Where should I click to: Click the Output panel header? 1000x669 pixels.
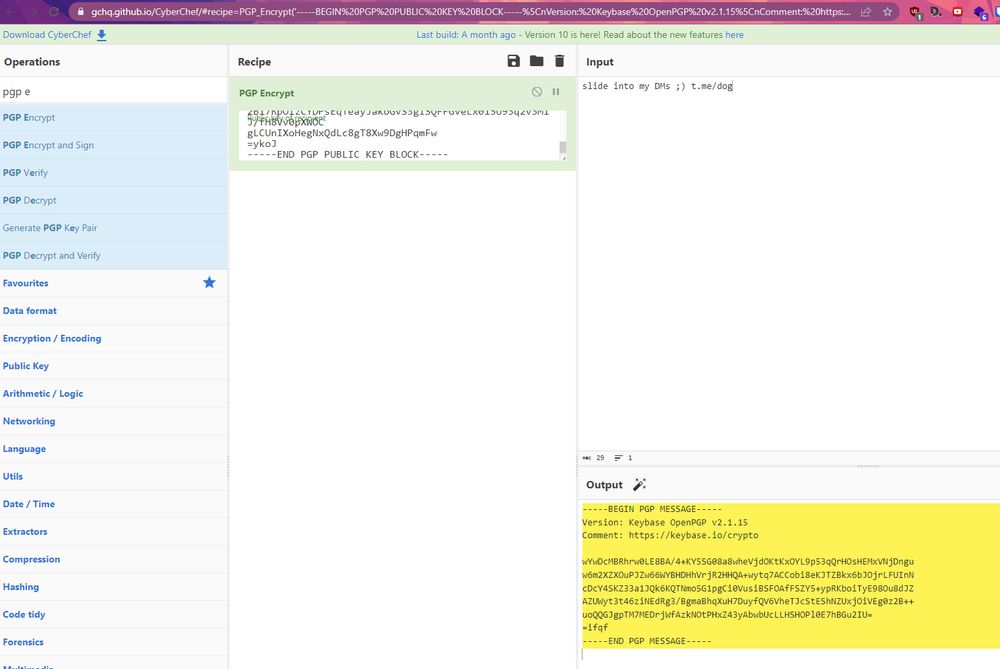604,485
